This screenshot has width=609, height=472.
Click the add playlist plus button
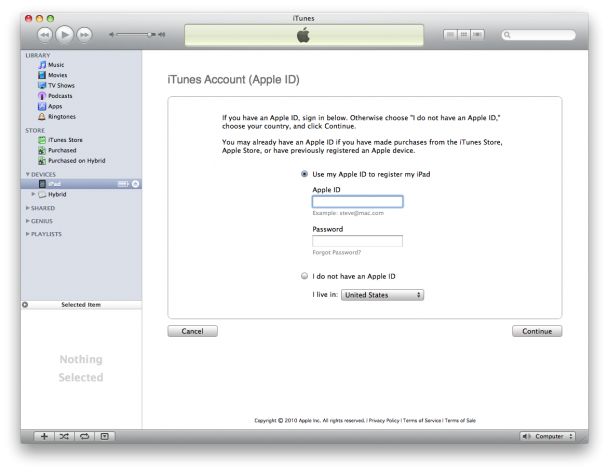coord(44,436)
